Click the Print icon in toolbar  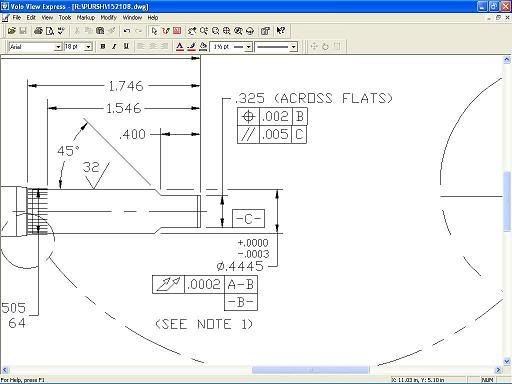click(x=38, y=31)
